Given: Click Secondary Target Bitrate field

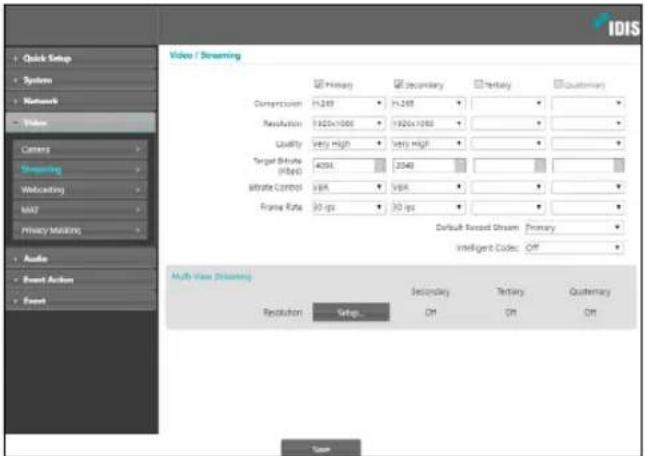Looking at the screenshot, I should [x=423, y=165].
